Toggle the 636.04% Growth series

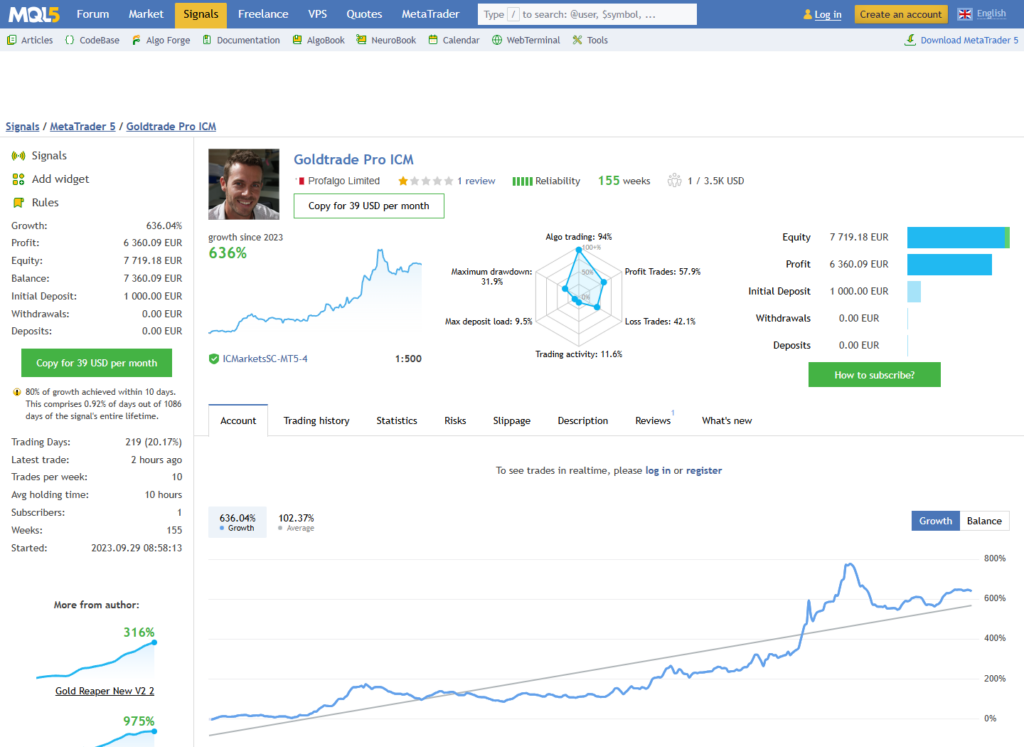click(x=237, y=522)
